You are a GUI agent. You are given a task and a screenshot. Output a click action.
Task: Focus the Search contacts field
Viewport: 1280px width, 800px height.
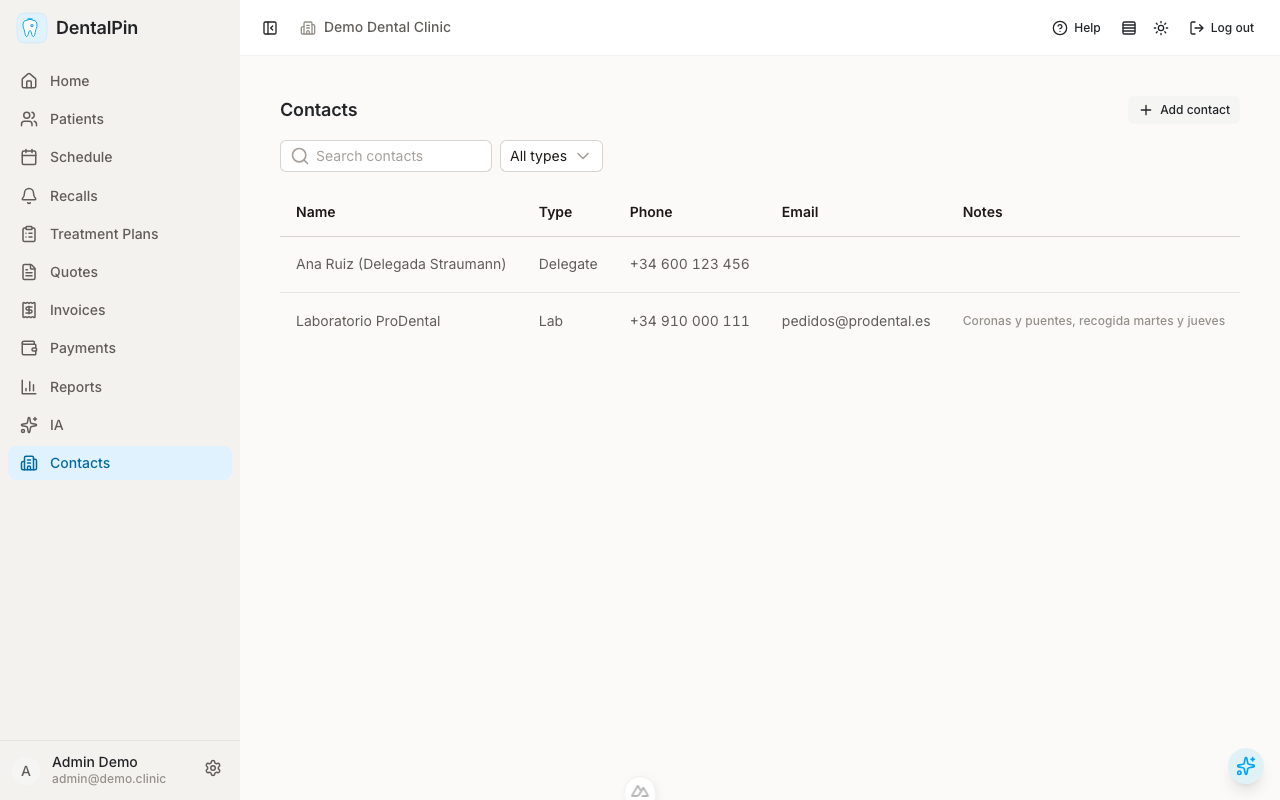(386, 156)
